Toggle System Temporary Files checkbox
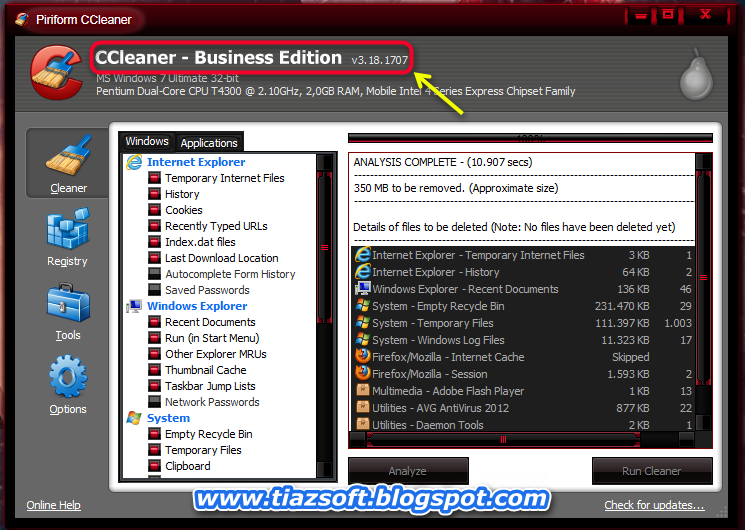 154,450
